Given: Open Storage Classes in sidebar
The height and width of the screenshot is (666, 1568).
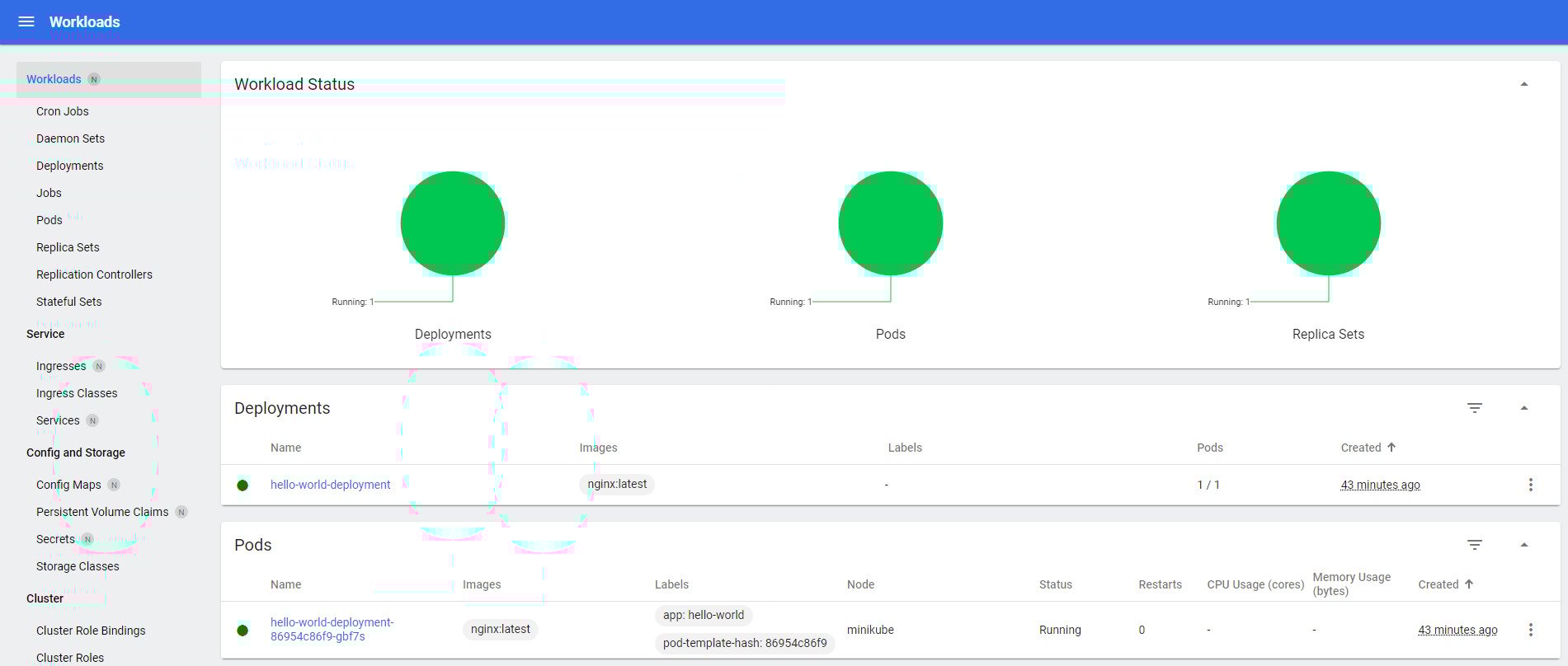Looking at the screenshot, I should point(78,566).
